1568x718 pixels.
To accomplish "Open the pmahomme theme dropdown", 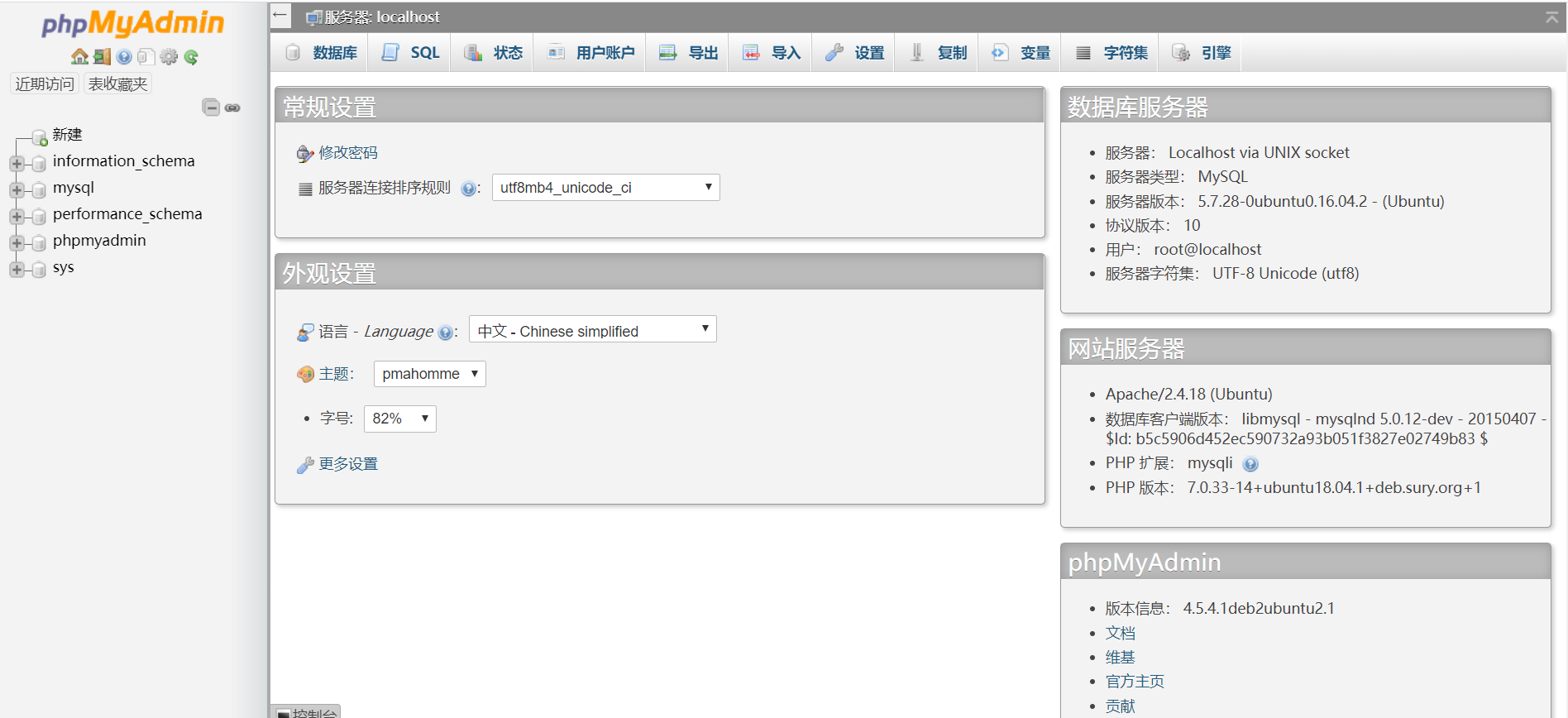I will coord(429,374).
